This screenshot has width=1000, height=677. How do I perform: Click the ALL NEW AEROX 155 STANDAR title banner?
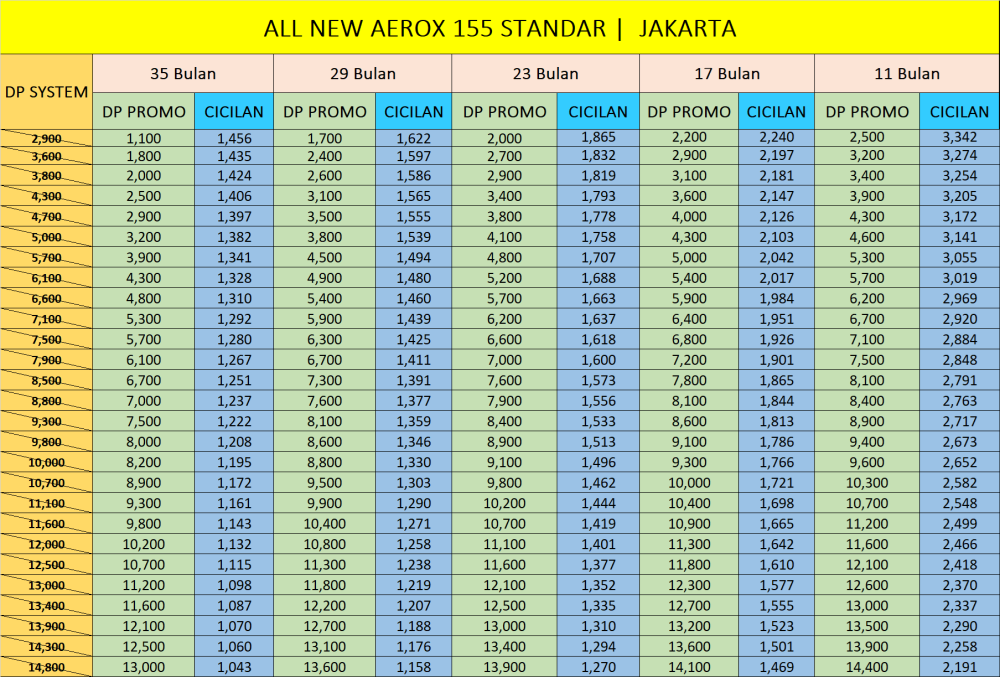click(x=500, y=28)
